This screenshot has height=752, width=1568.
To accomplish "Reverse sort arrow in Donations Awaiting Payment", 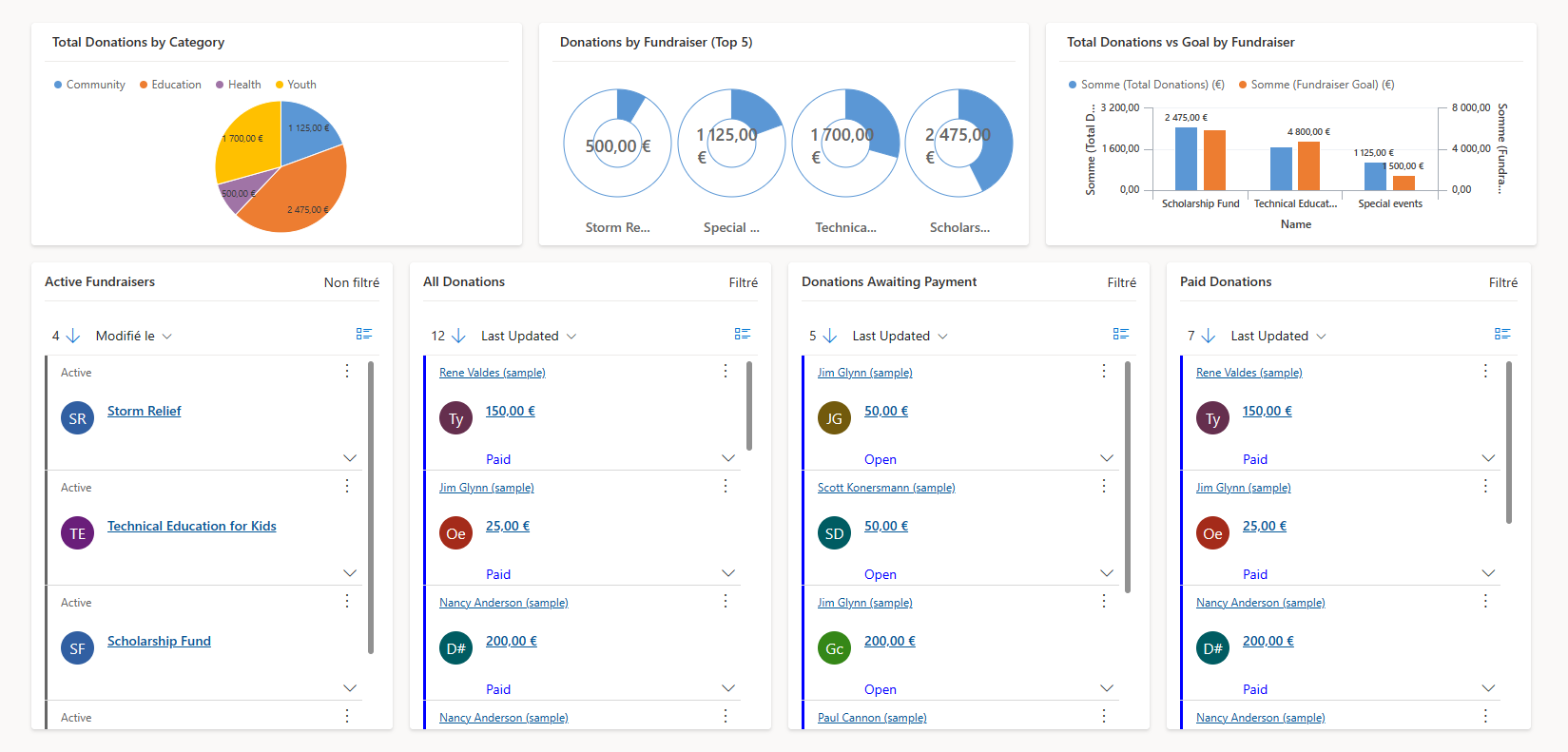I will coord(829,336).
